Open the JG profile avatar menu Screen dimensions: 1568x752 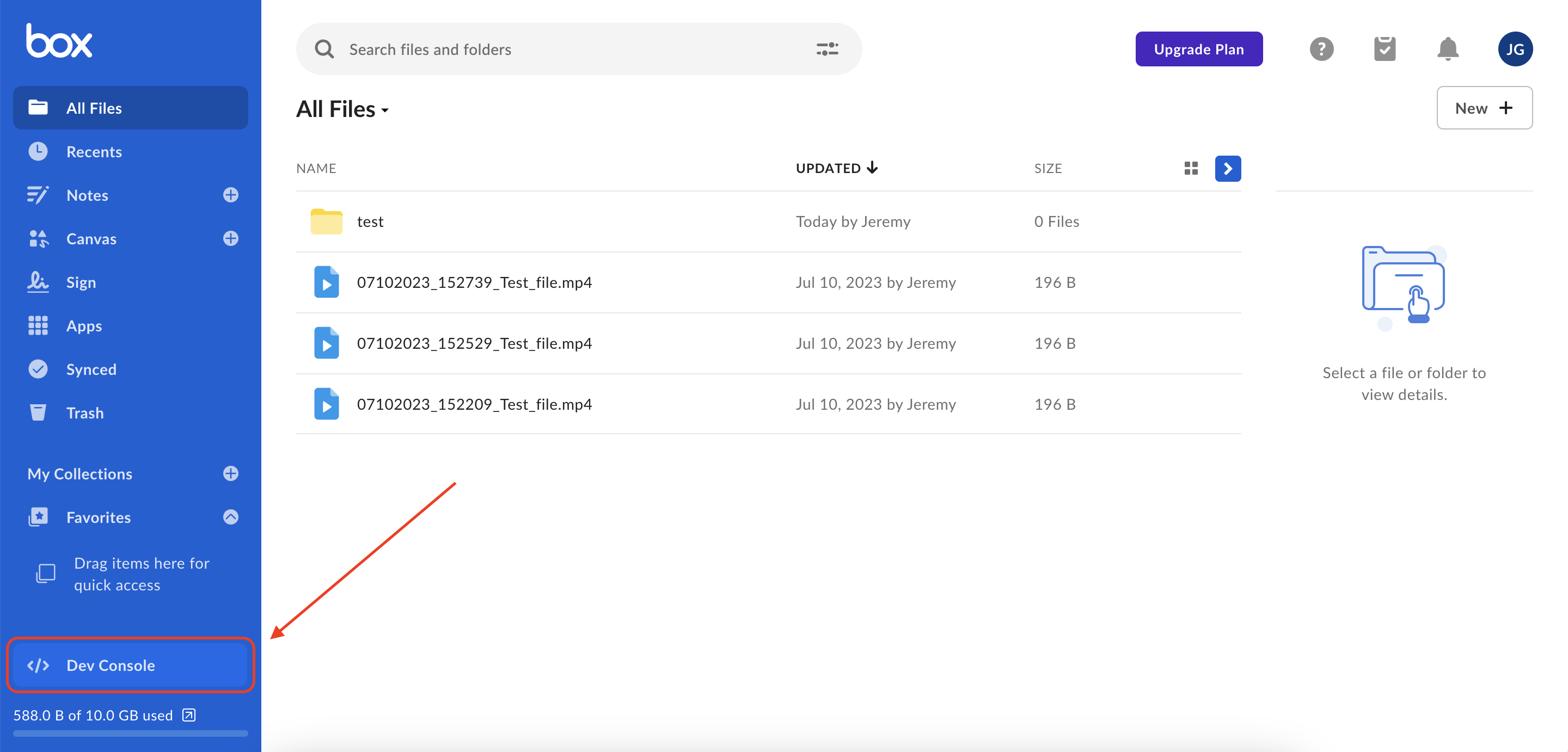click(1516, 48)
